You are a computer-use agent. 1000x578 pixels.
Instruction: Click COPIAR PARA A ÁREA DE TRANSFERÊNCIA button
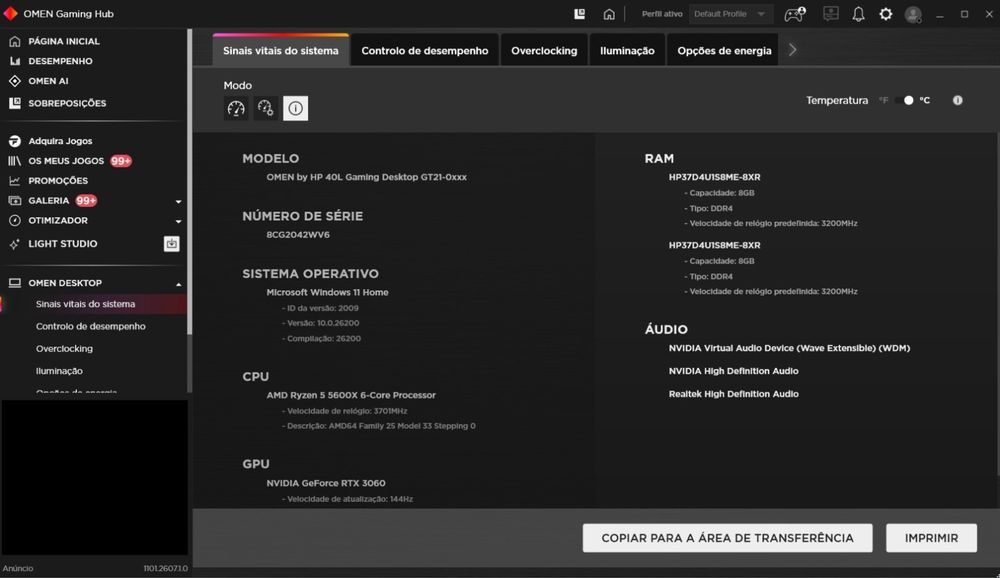727,538
